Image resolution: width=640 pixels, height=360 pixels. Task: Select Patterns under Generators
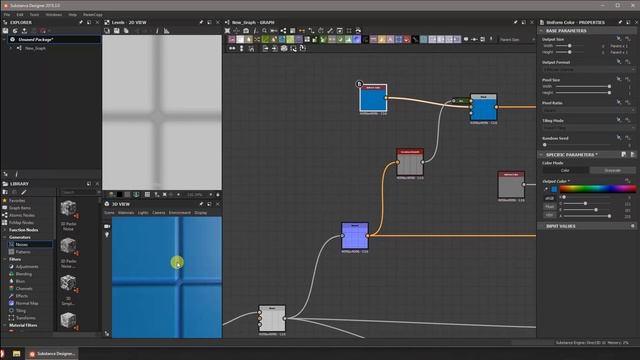click(23, 252)
